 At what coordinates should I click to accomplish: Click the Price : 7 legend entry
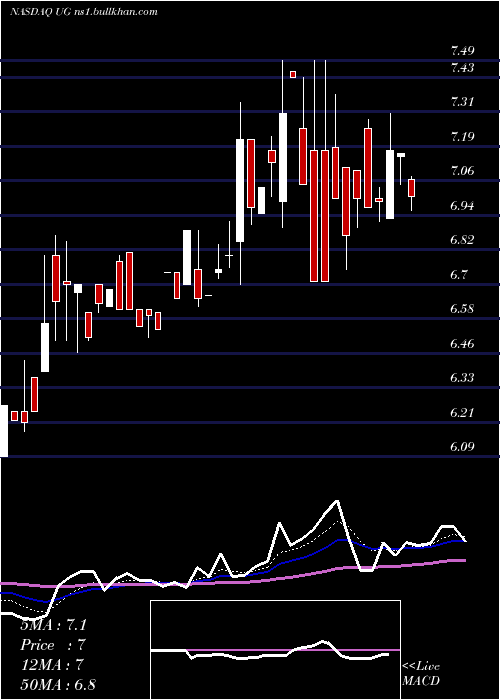53,645
